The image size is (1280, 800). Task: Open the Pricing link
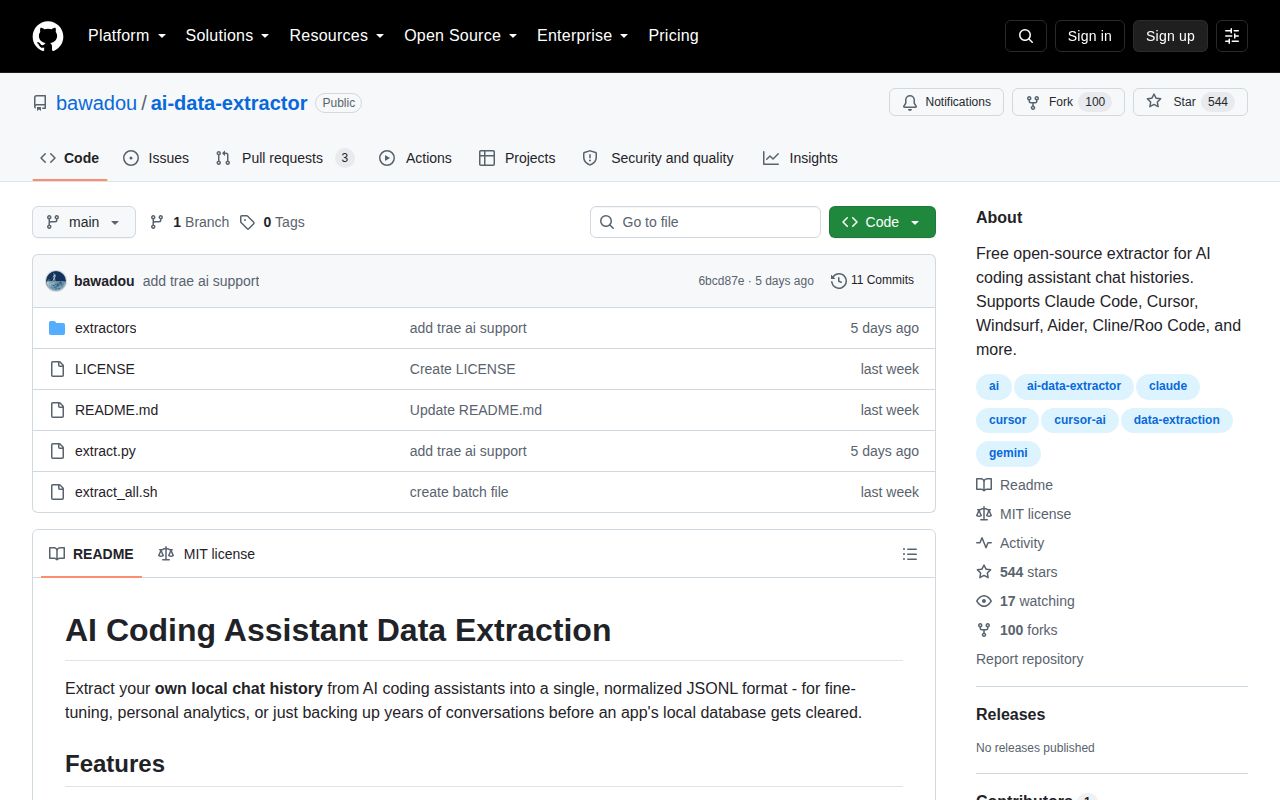click(x=673, y=36)
